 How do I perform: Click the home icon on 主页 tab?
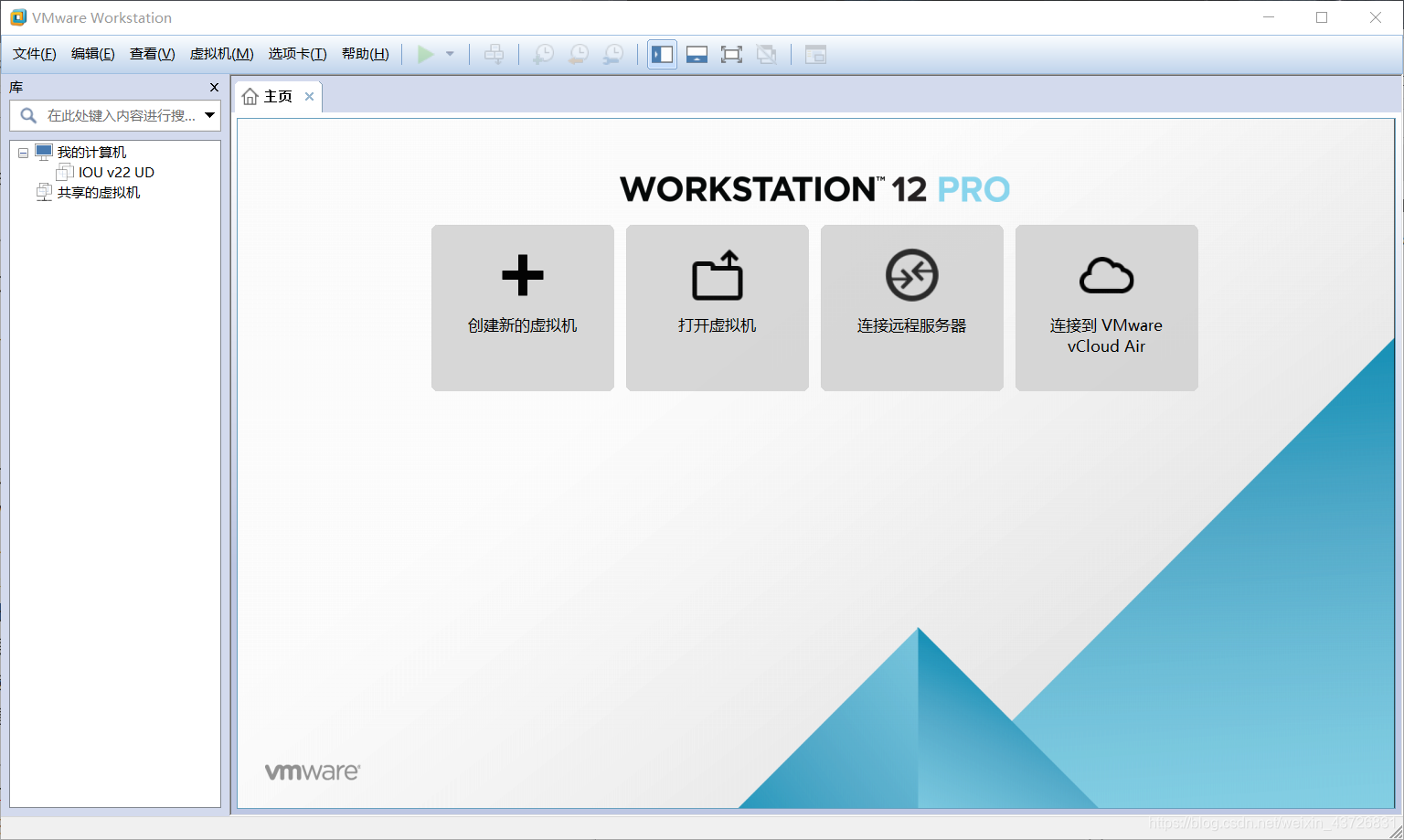pyautogui.click(x=250, y=97)
